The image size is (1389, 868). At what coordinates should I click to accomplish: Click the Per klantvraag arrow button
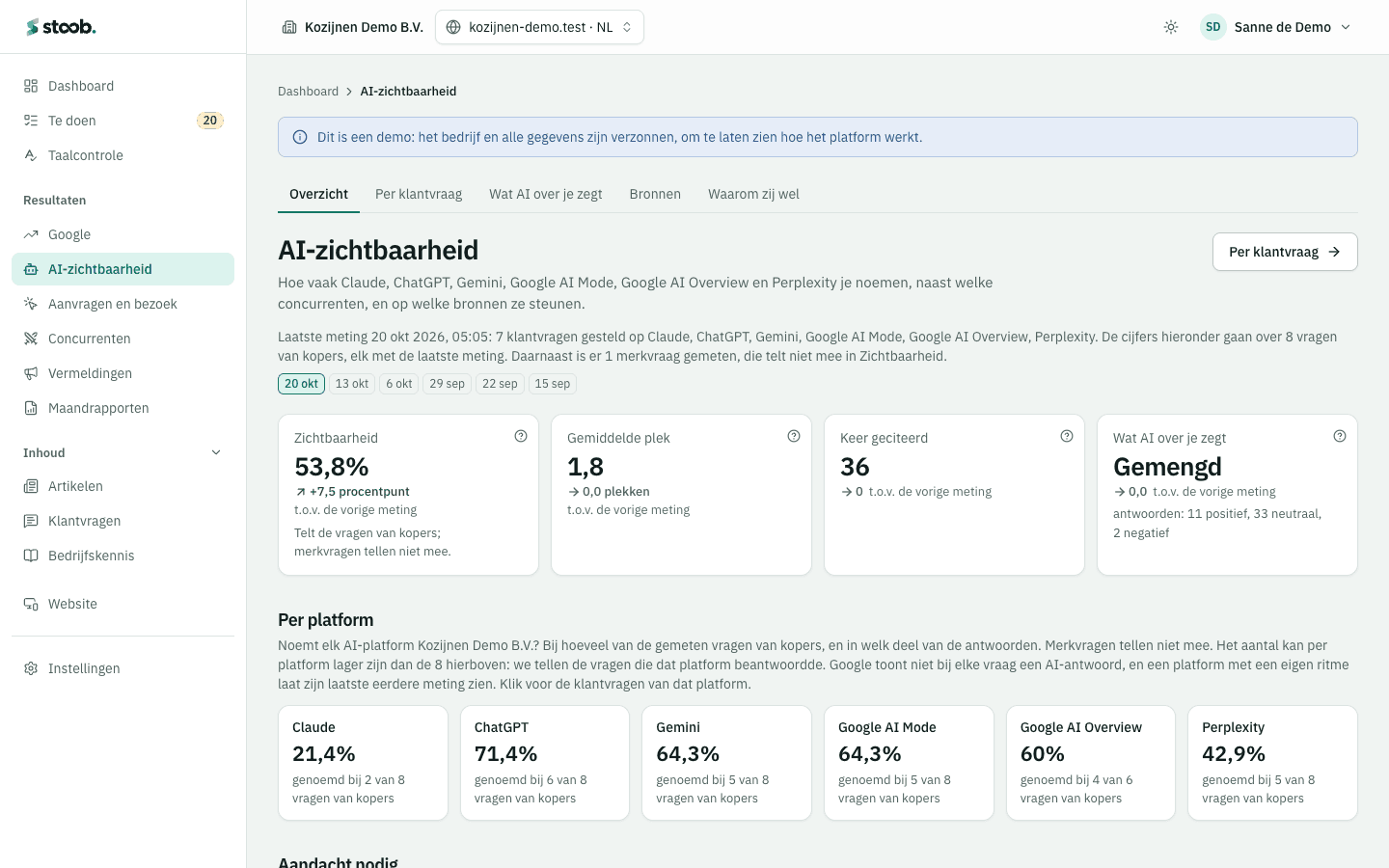[x=1285, y=252]
